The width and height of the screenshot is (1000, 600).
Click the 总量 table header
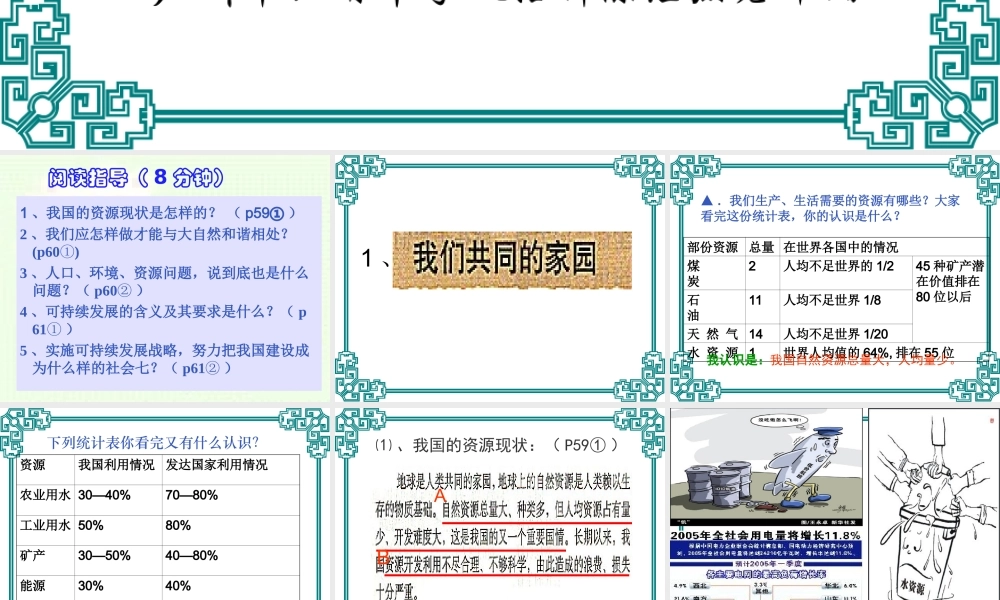point(761,247)
